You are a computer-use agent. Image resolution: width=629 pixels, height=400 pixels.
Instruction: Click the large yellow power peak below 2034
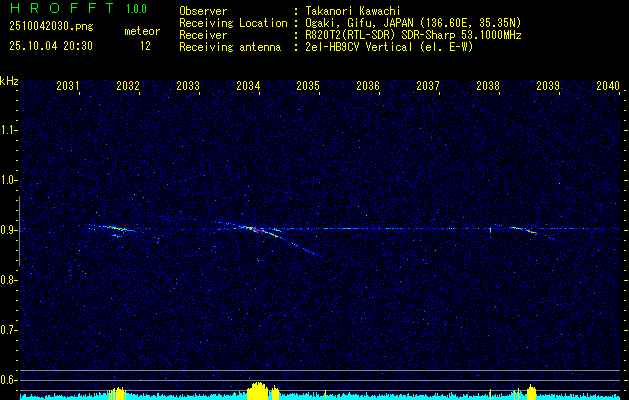(258, 390)
